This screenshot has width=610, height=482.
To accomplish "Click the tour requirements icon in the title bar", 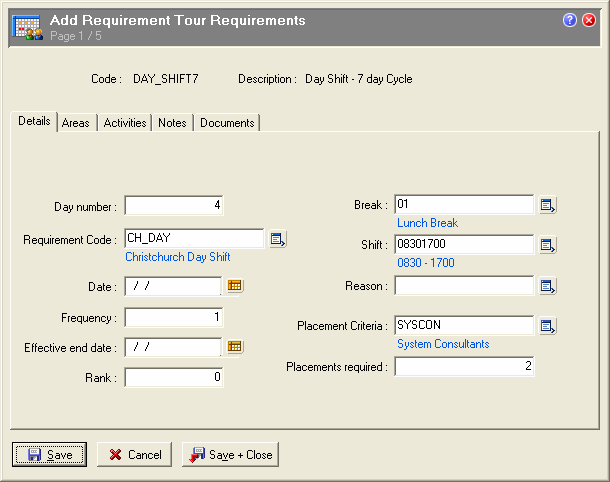I will 27,27.
